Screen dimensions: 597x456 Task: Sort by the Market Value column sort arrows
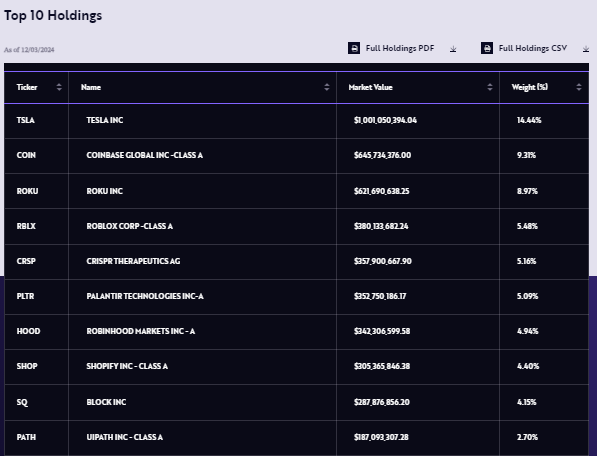(490, 87)
